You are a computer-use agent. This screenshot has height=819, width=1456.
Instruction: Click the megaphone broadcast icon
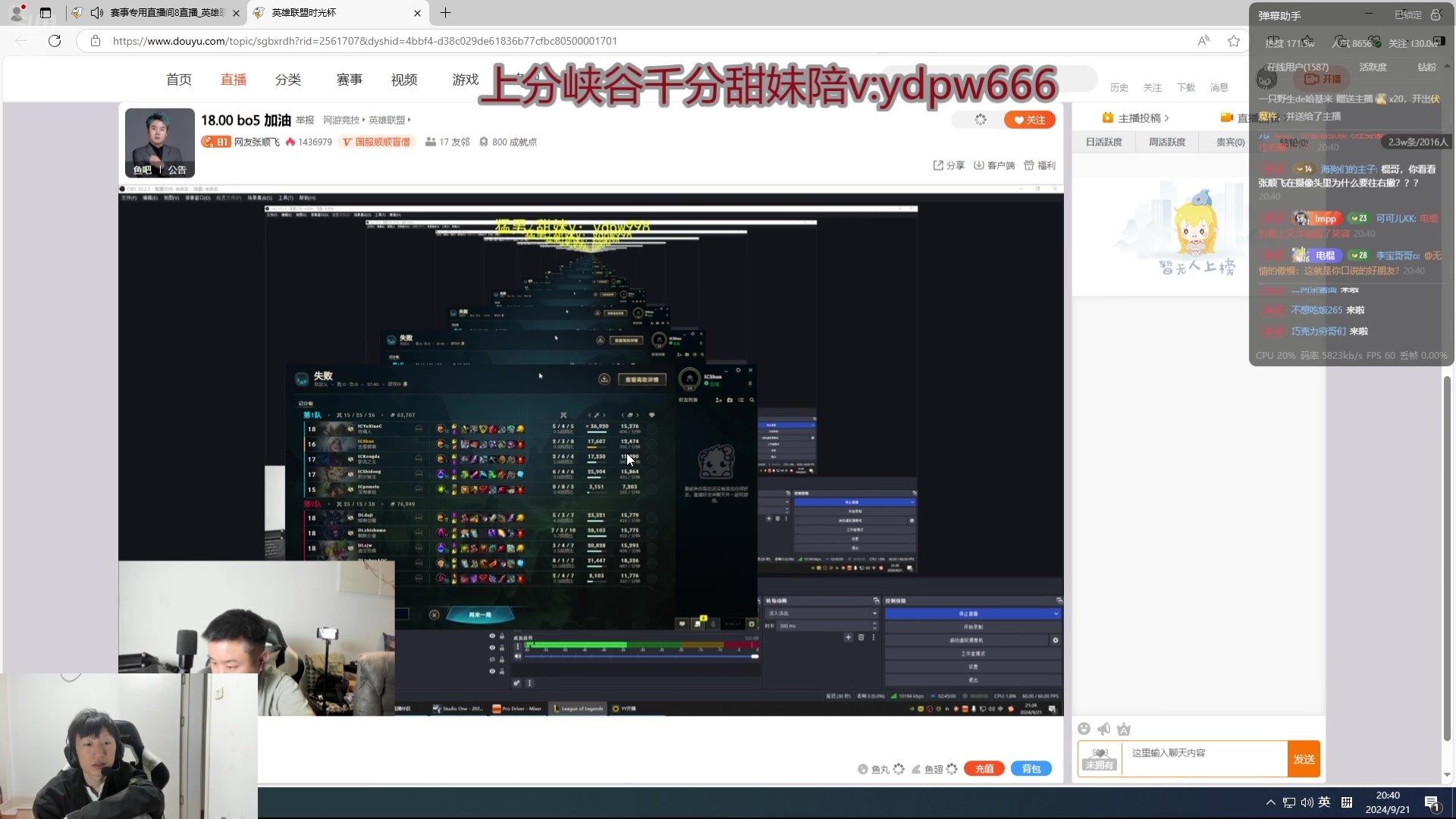1104,729
